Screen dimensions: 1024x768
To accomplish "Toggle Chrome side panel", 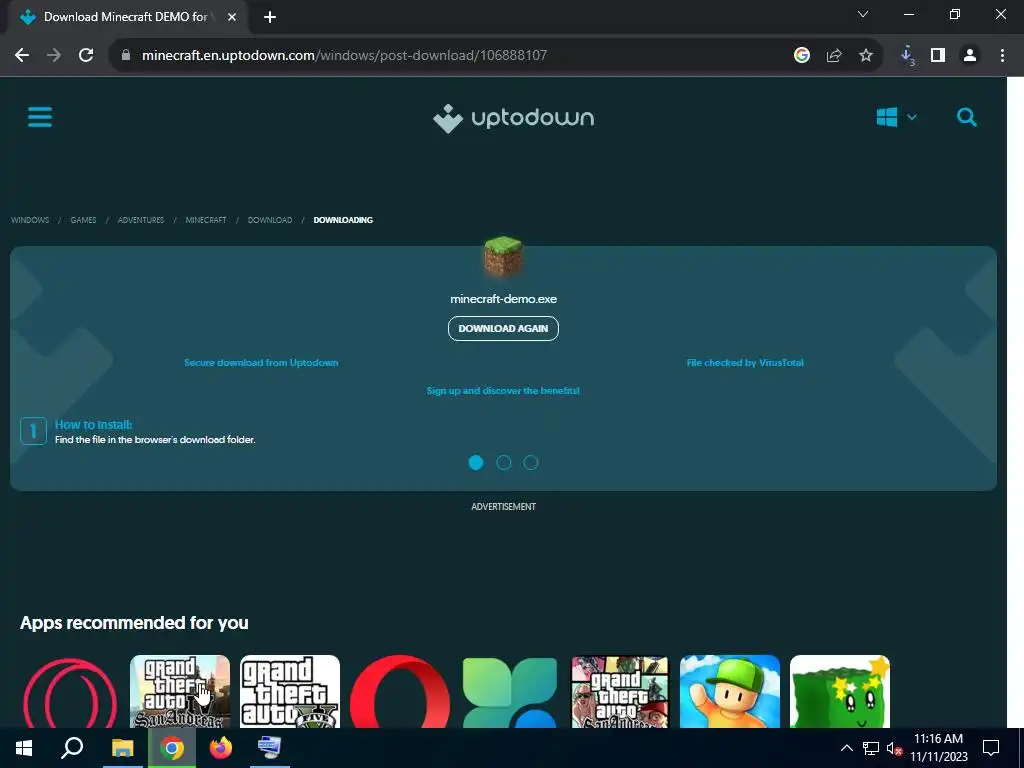I will [938, 56].
